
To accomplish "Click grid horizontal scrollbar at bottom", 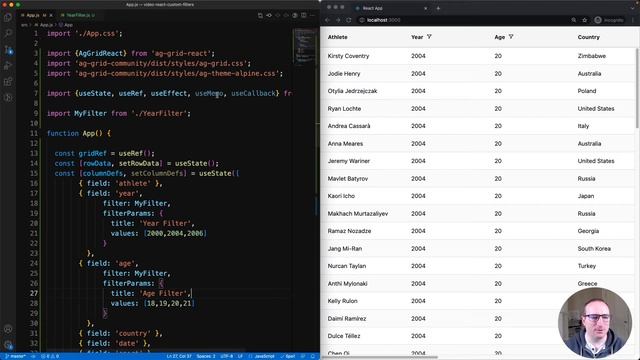I will coord(380,358).
